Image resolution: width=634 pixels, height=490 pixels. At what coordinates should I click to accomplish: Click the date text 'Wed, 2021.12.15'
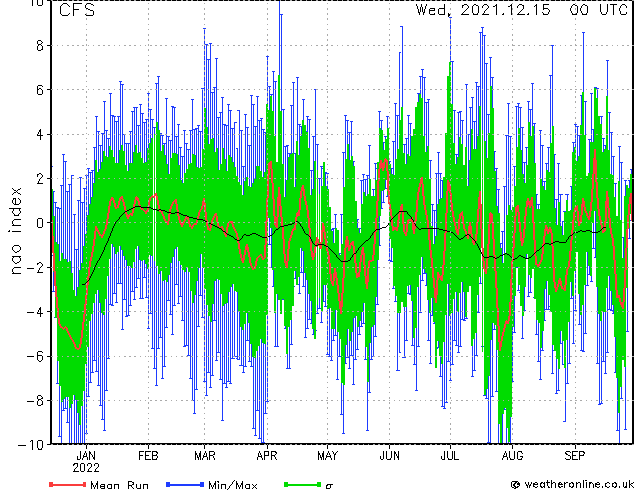483,10
